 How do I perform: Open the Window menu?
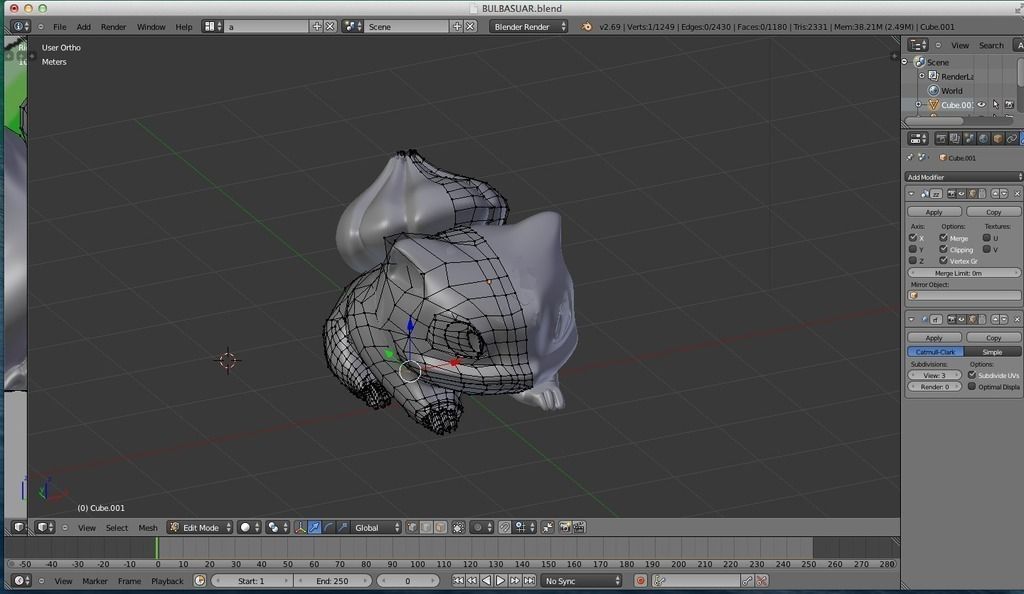(x=151, y=27)
